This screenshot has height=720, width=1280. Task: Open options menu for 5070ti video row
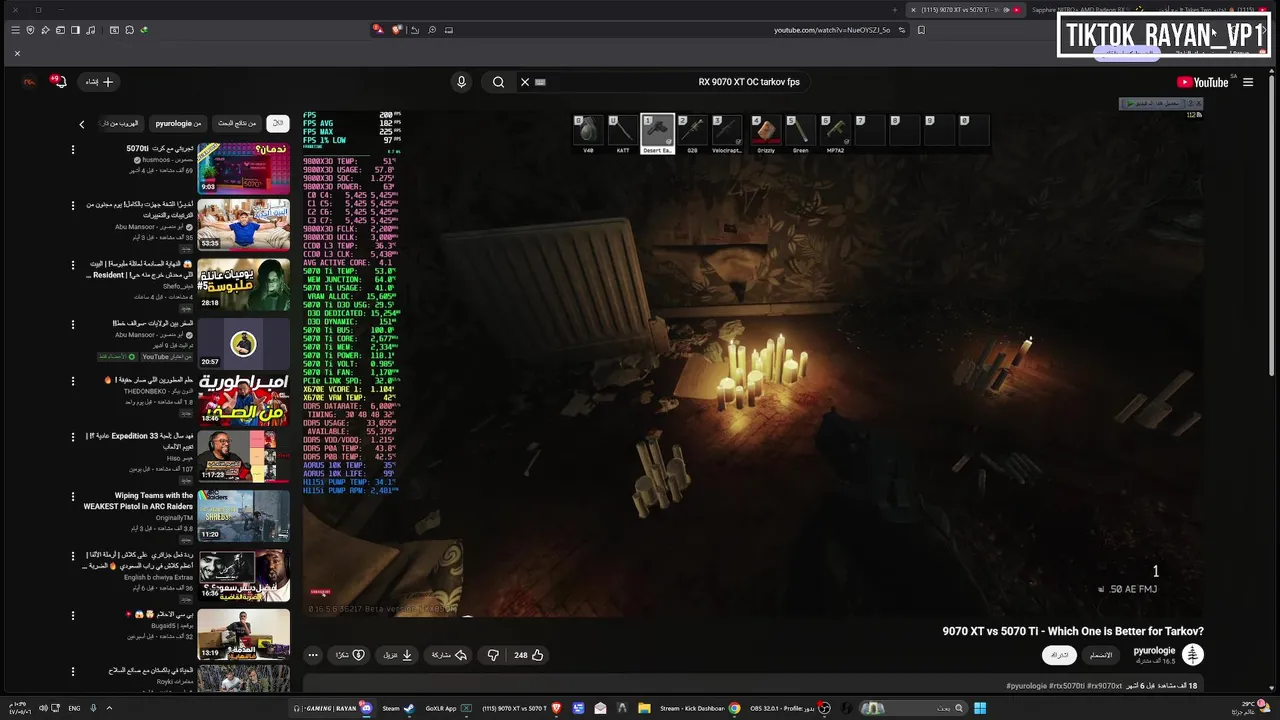[72, 149]
